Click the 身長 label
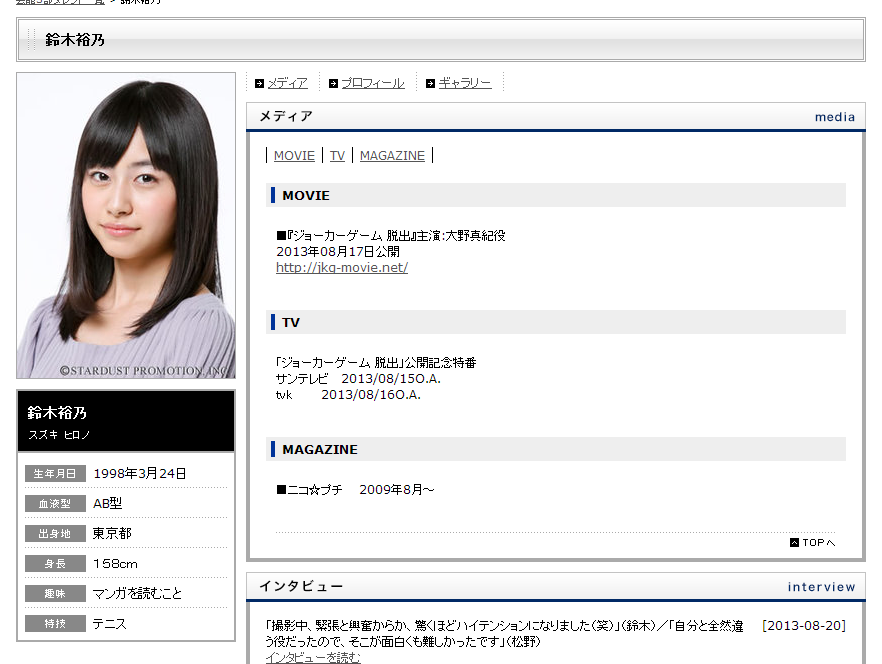This screenshot has width=882, height=664. click(x=55, y=563)
